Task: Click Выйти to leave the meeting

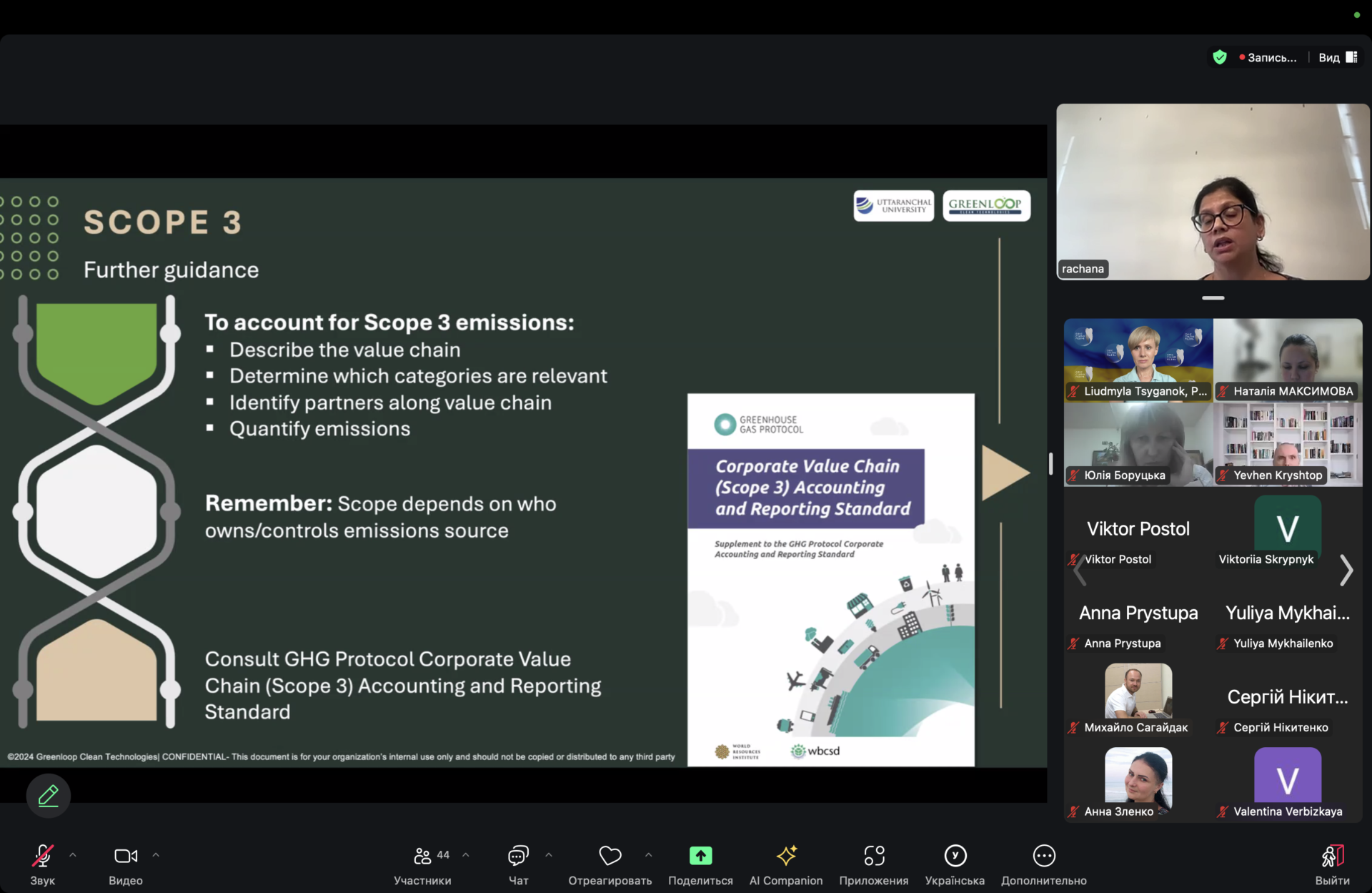Action: pyautogui.click(x=1332, y=856)
